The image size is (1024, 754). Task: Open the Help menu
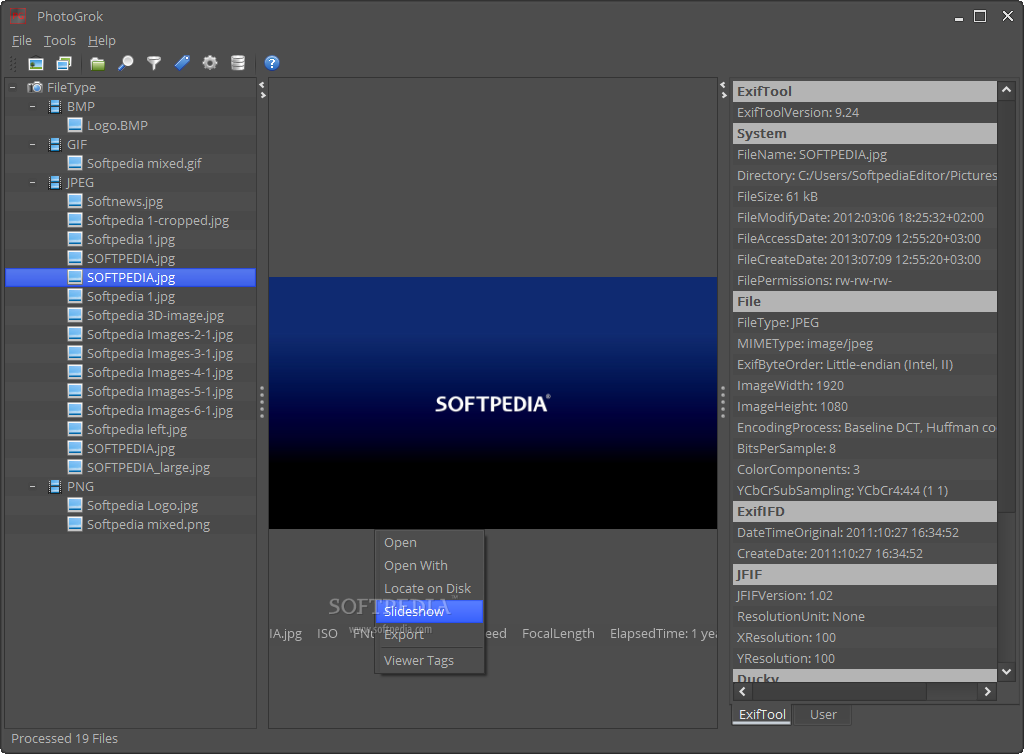coord(102,40)
